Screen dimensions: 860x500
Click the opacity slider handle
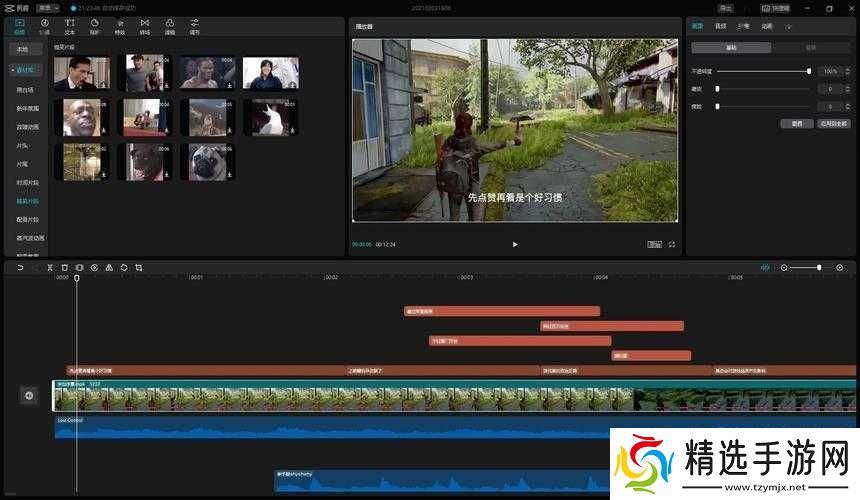[809, 72]
